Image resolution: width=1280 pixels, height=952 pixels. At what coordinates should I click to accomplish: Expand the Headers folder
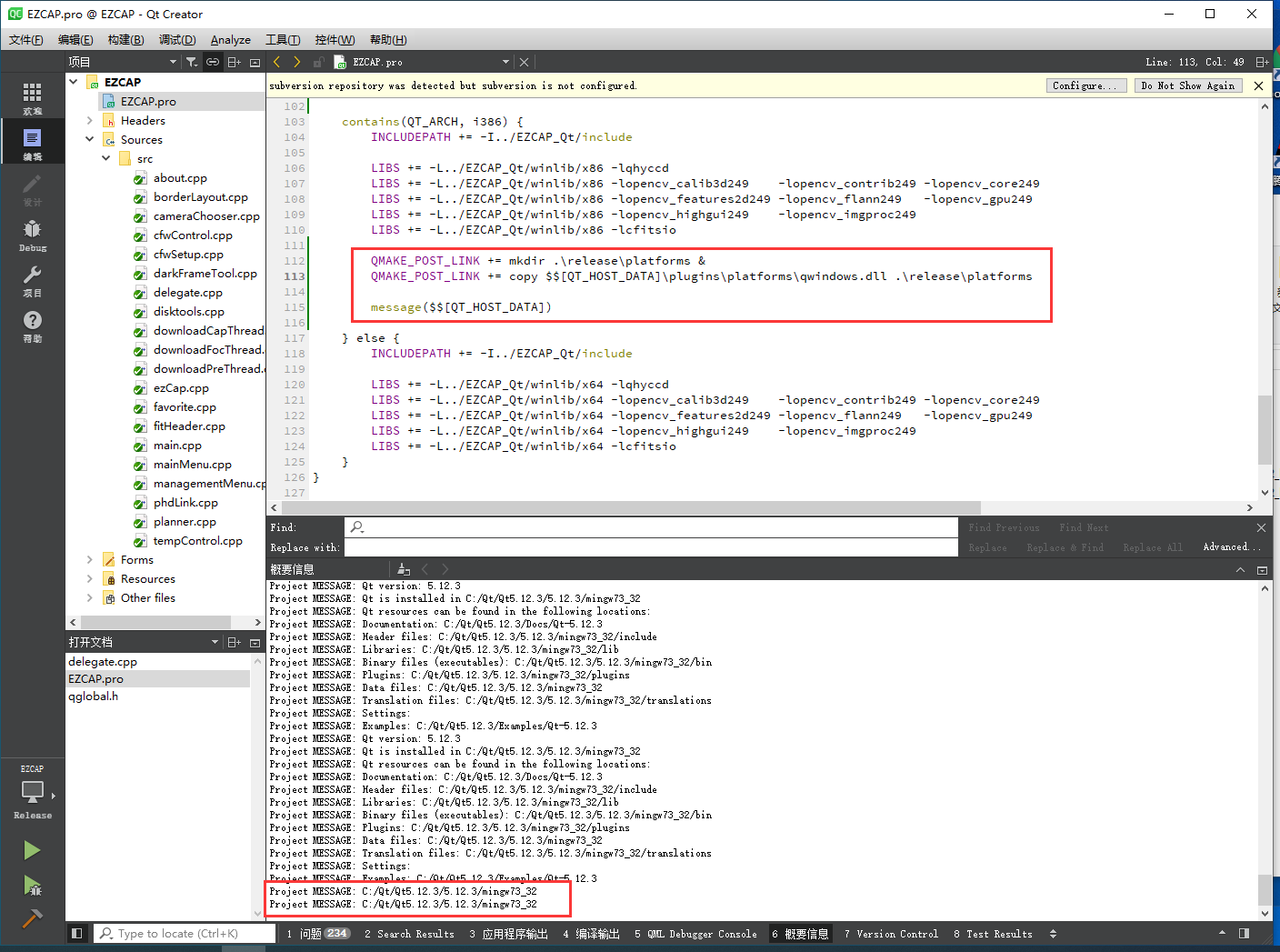coord(89,120)
